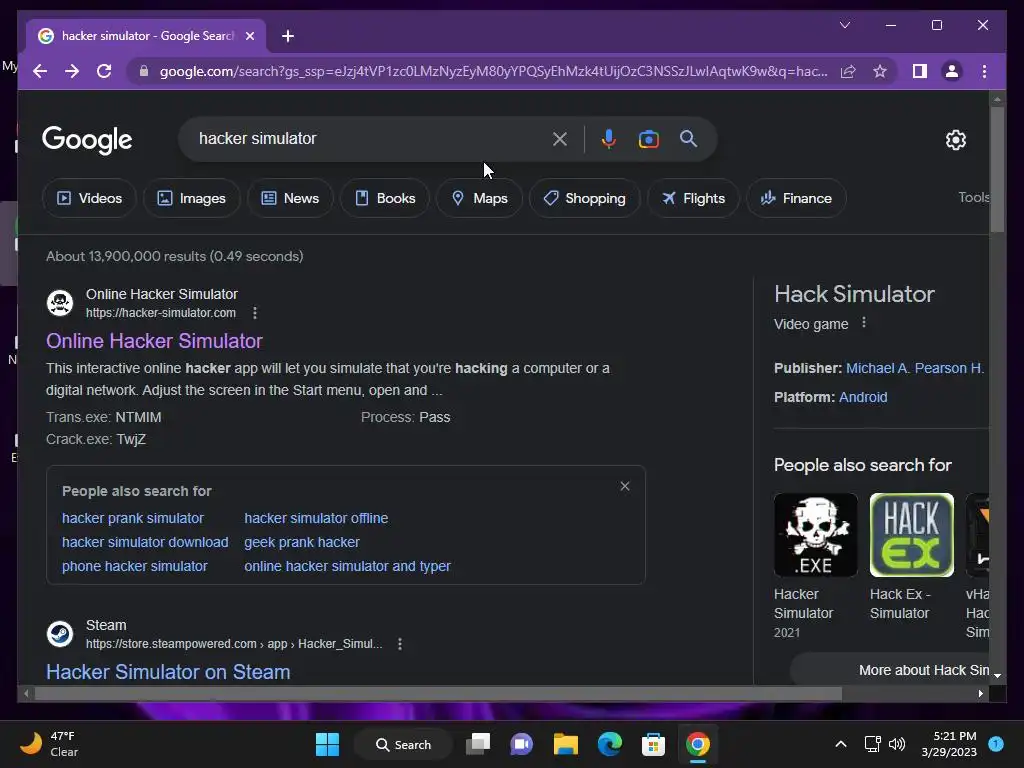Viewport: 1024px width, 768px height.
Task: Open Google quick settings gear
Action: tap(955, 139)
